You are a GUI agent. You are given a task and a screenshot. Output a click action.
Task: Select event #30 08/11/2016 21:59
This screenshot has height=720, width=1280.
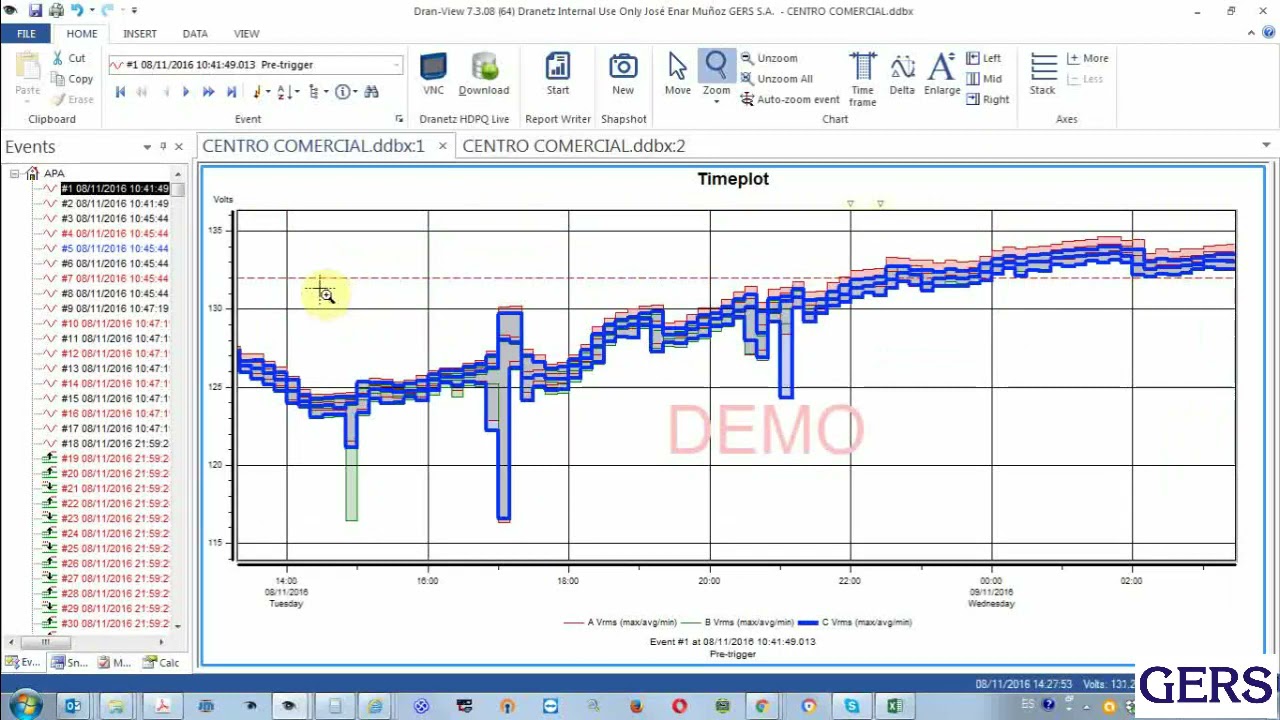pyautogui.click(x=114, y=624)
